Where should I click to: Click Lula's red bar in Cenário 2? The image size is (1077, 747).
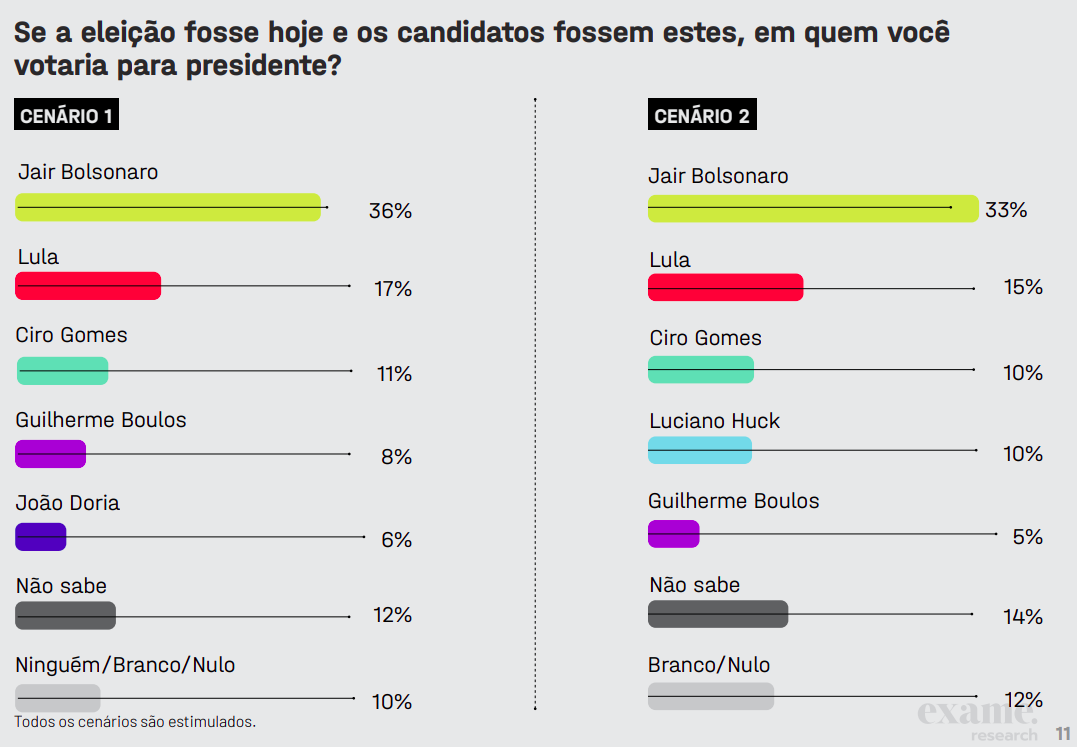725,287
